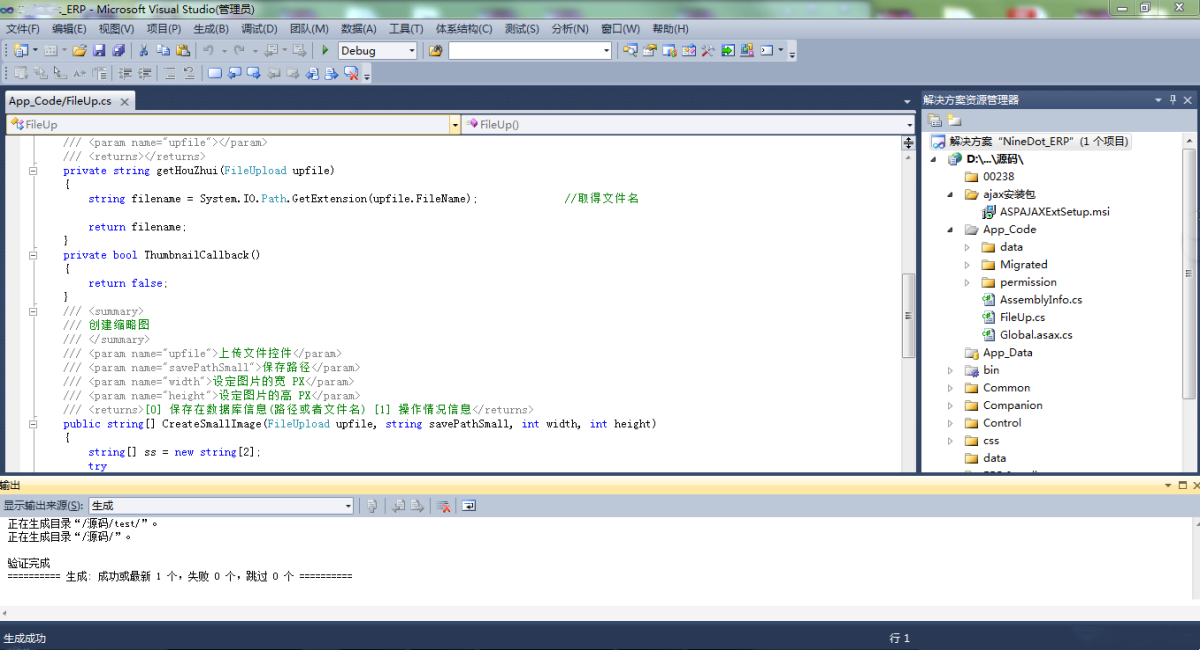Collapse the CreateSmallImage method outline region
Viewport: 1200px width, 650px height.
(x=33, y=424)
